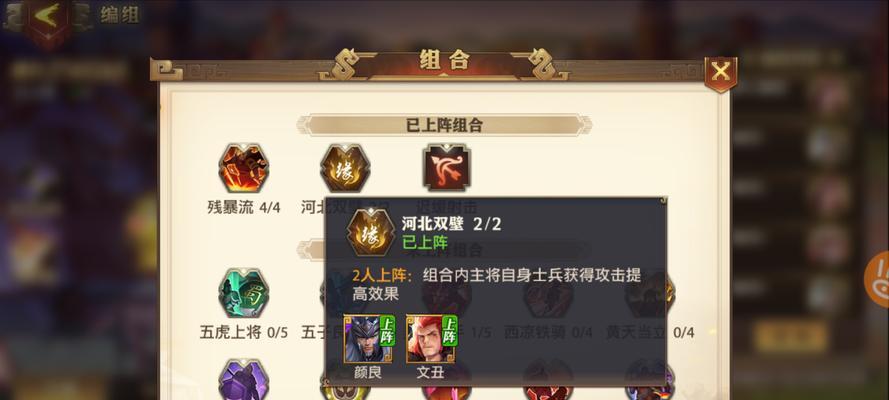This screenshot has height=400, width=889.
Task: Click the green 已上阵 status text
Action: tap(425, 242)
